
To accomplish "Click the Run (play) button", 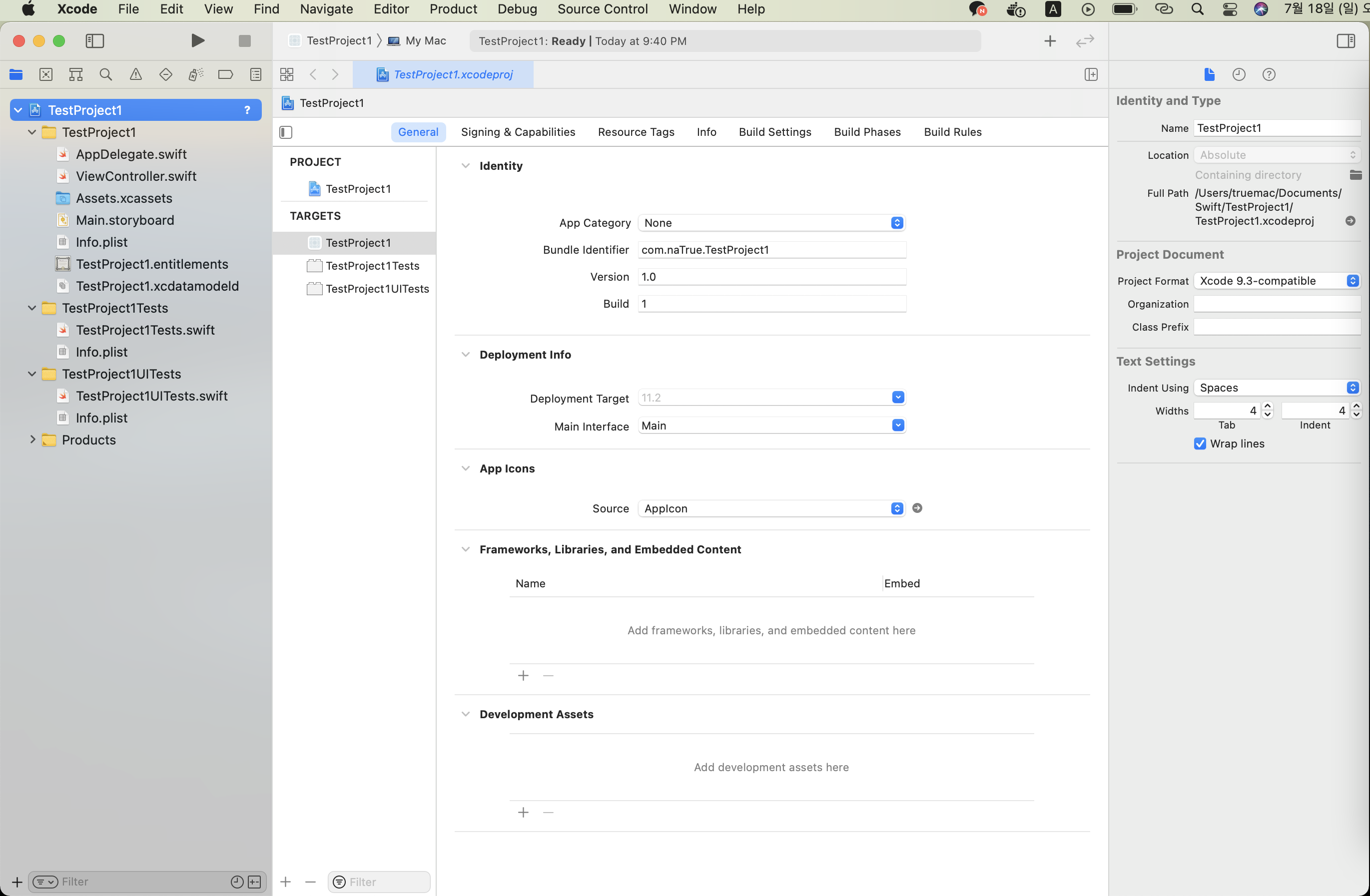I will click(x=197, y=40).
